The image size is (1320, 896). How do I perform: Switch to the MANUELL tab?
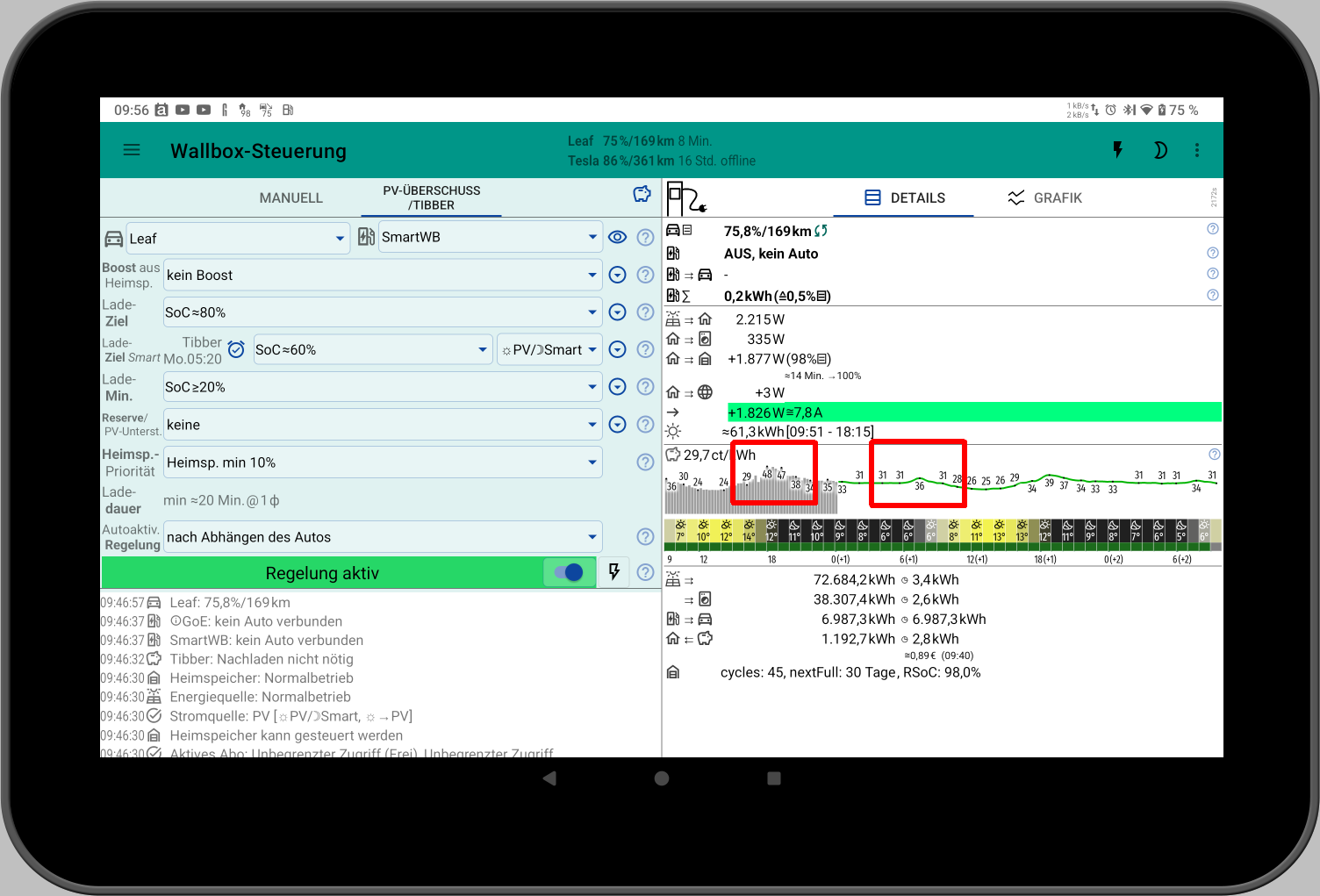point(291,197)
